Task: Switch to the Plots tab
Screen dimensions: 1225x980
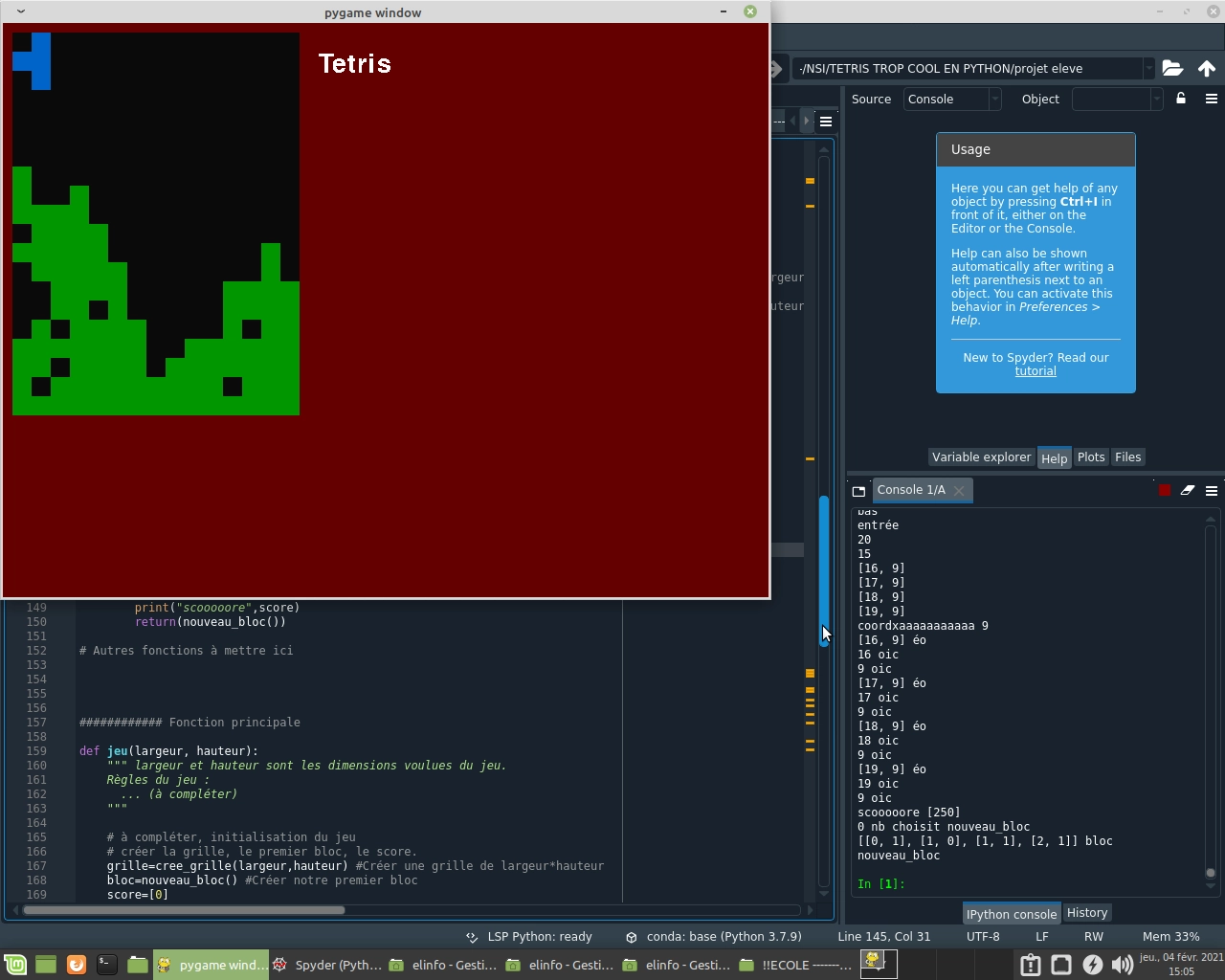Action: (x=1091, y=457)
